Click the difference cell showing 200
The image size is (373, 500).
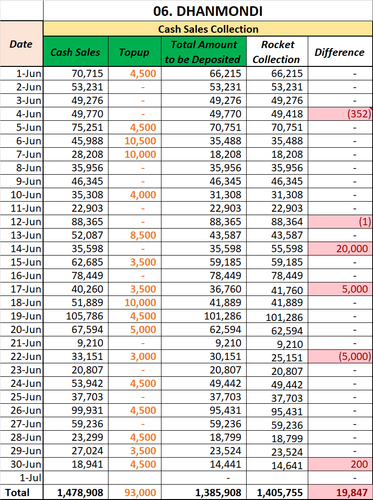340,464
